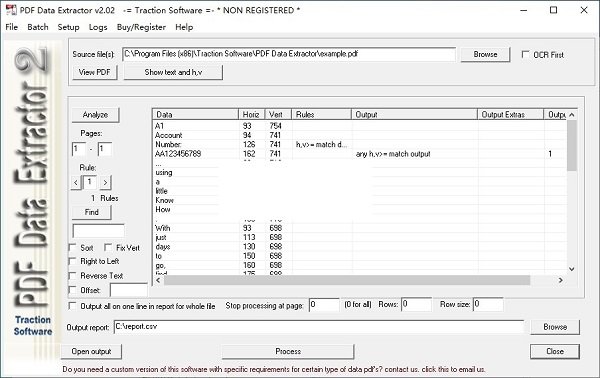Open the Help menu
This screenshot has width=600, height=378.
[x=184, y=27]
